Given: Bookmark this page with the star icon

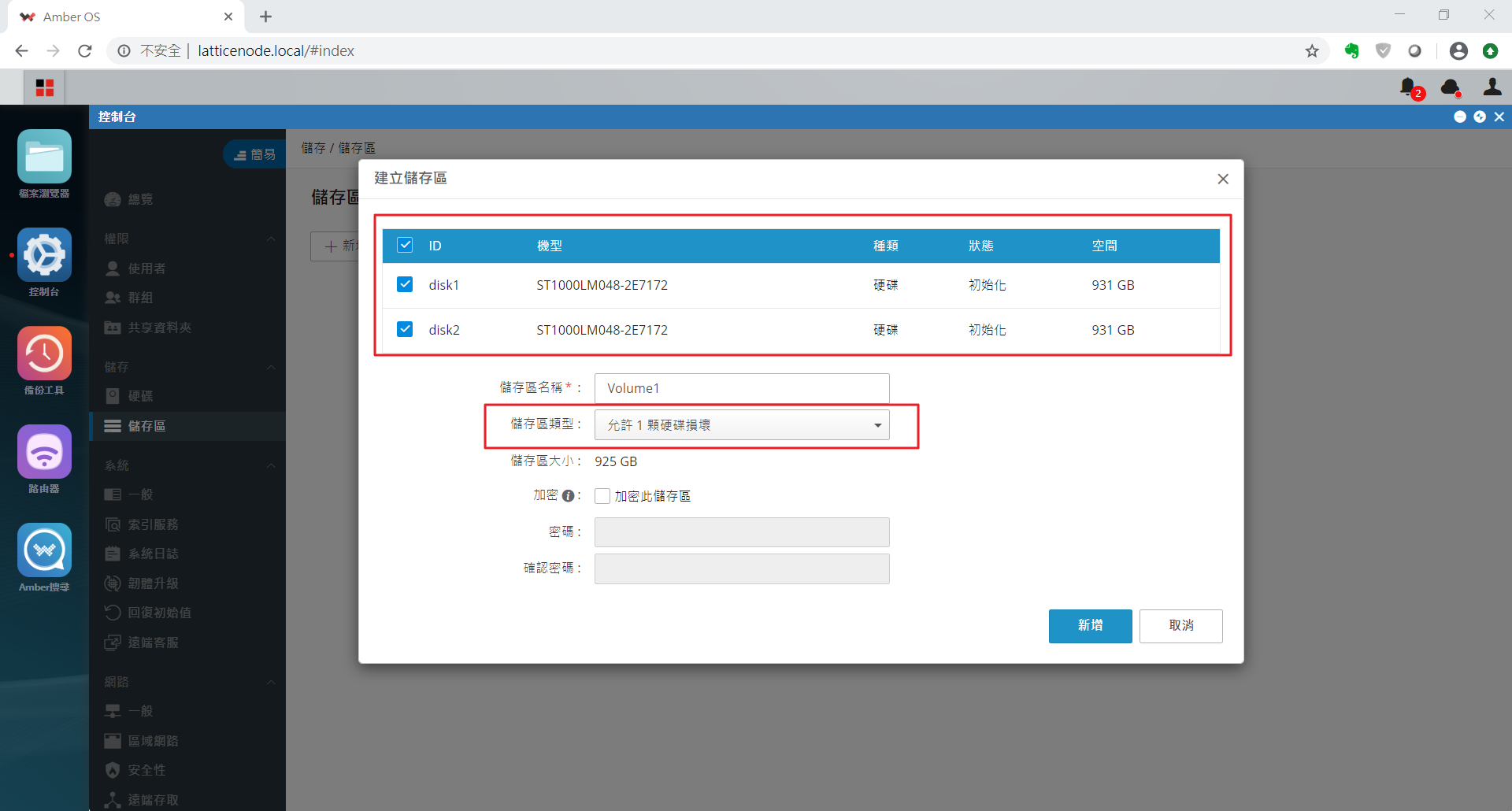Looking at the screenshot, I should [x=1312, y=50].
